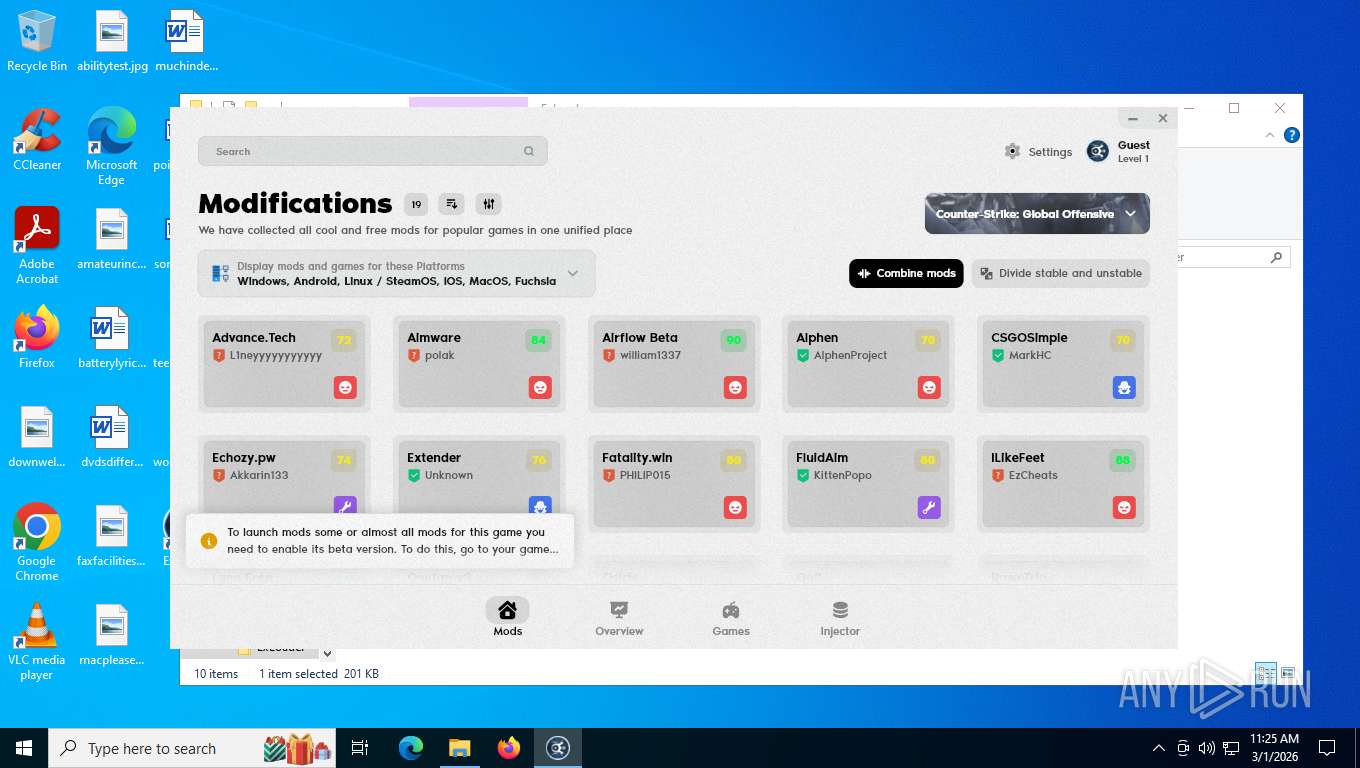Open the filter sliders icon beside Modifications
The height and width of the screenshot is (768, 1360).
tap(488, 204)
